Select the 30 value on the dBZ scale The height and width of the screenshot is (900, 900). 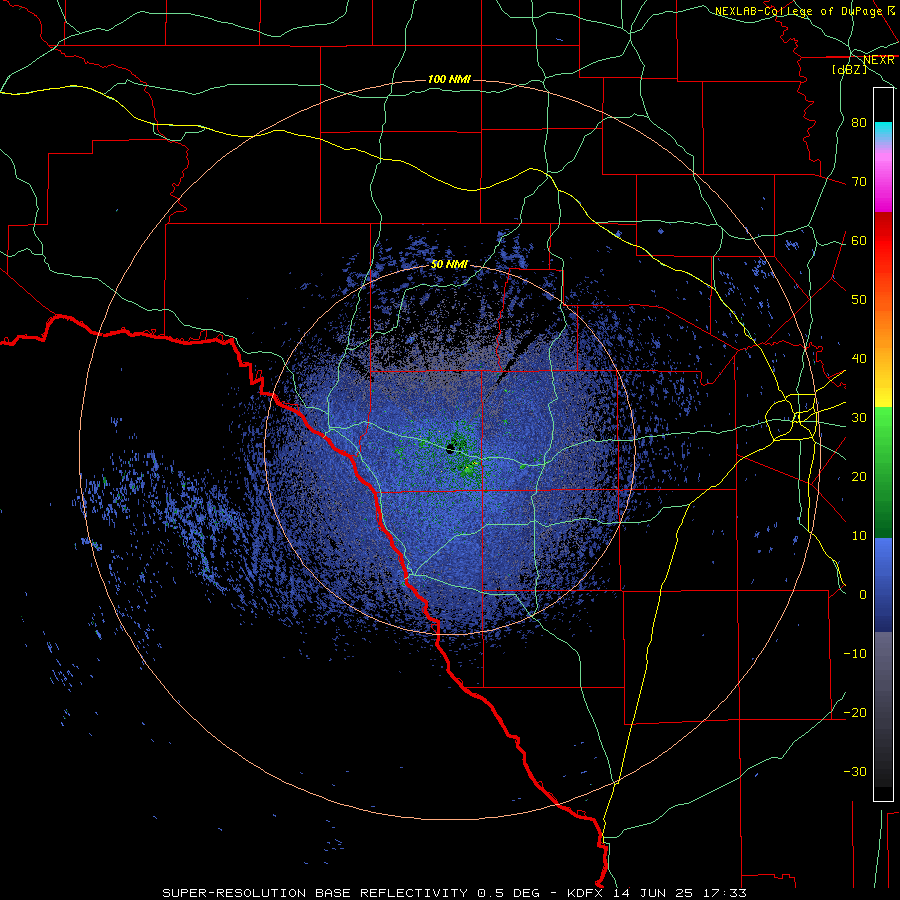(x=859, y=417)
